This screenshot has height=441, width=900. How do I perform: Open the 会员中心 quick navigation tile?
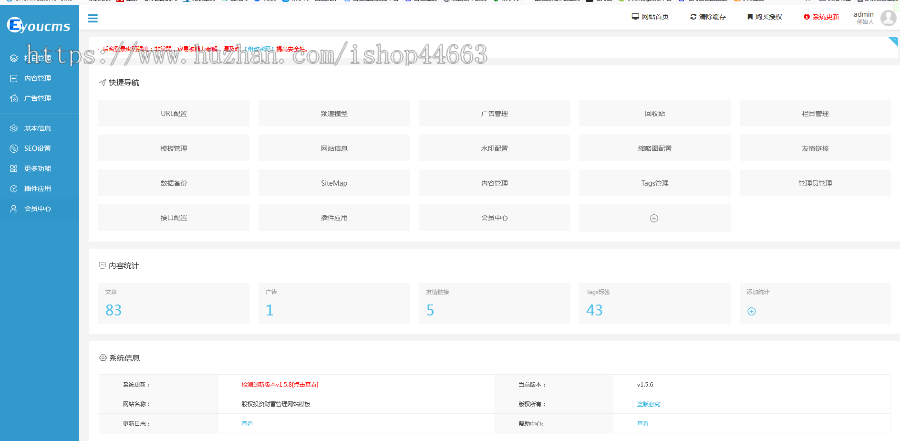click(494, 218)
